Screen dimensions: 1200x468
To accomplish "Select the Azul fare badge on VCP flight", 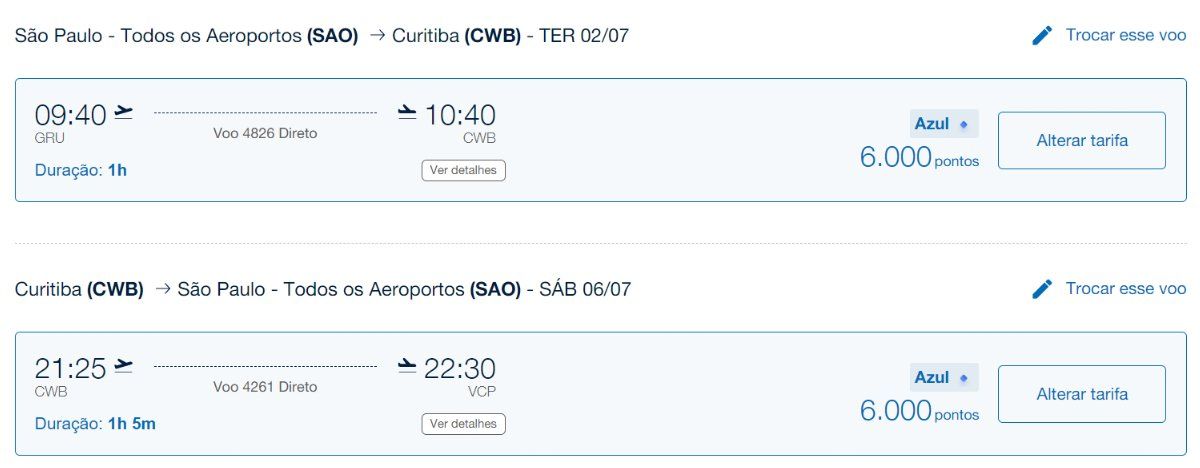I will pos(943,378).
